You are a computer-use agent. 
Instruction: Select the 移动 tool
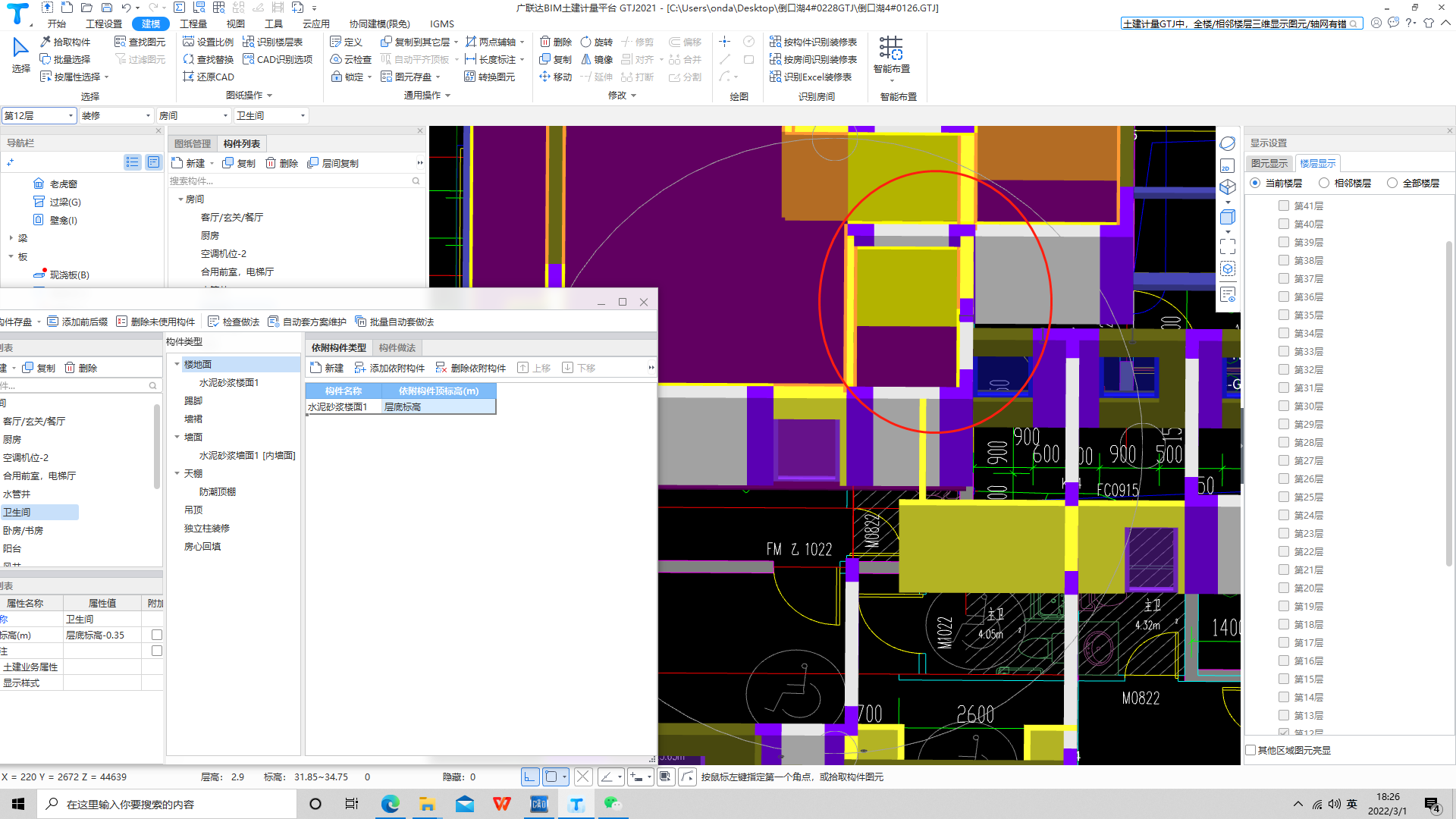click(x=555, y=77)
